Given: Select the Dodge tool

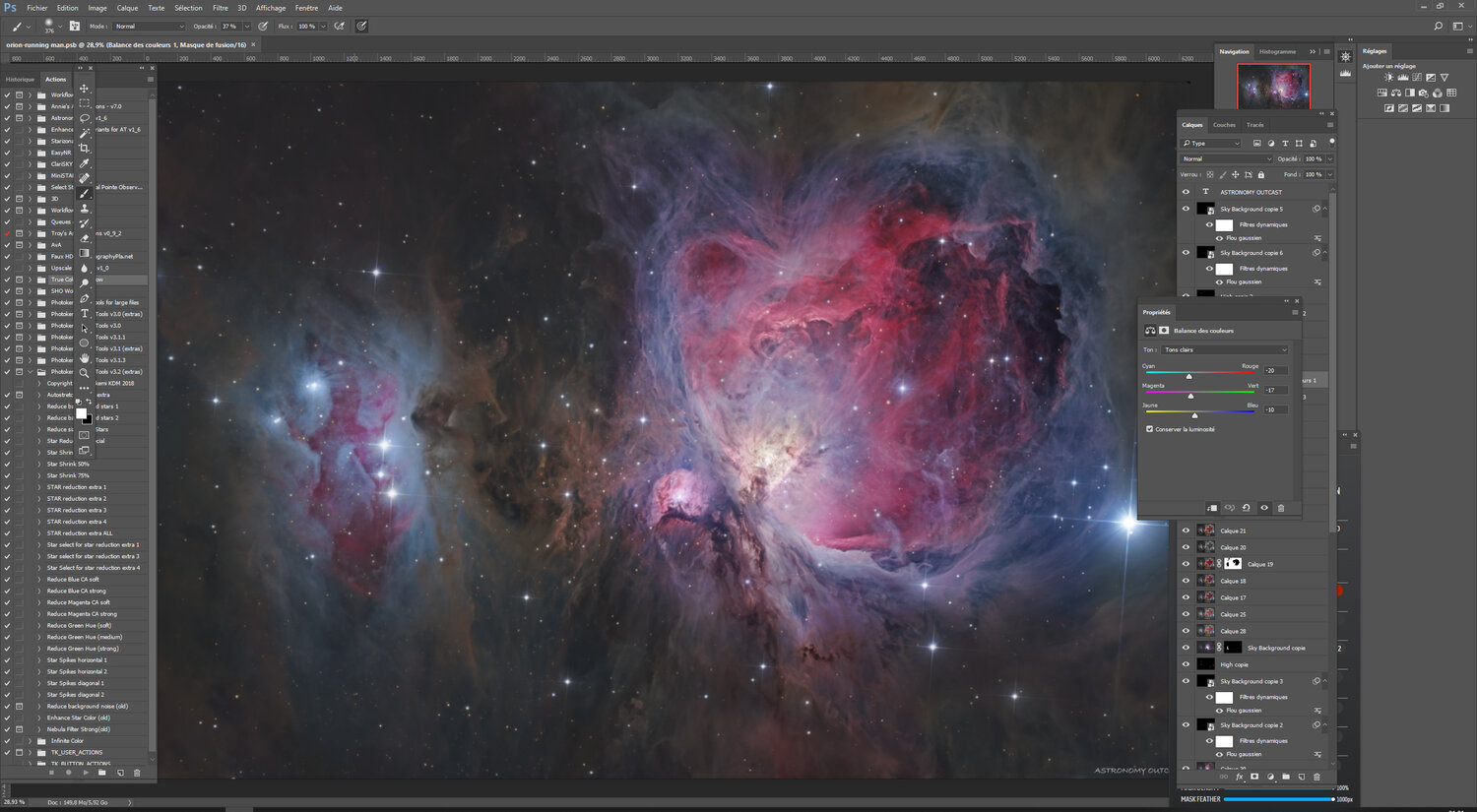Looking at the screenshot, I should tap(85, 283).
